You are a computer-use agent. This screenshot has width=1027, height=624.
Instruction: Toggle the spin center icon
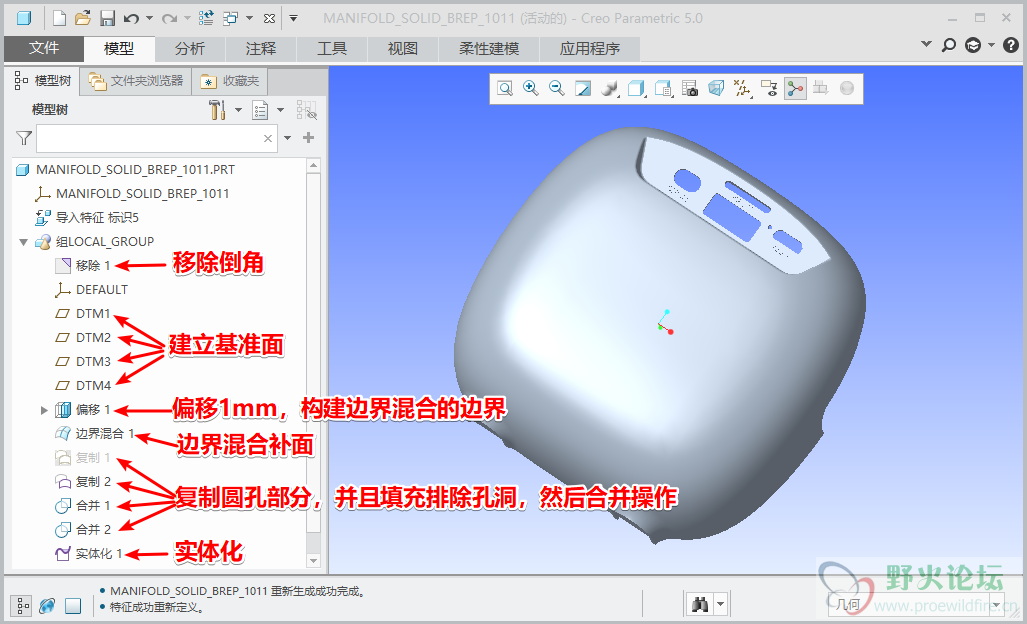click(x=795, y=88)
